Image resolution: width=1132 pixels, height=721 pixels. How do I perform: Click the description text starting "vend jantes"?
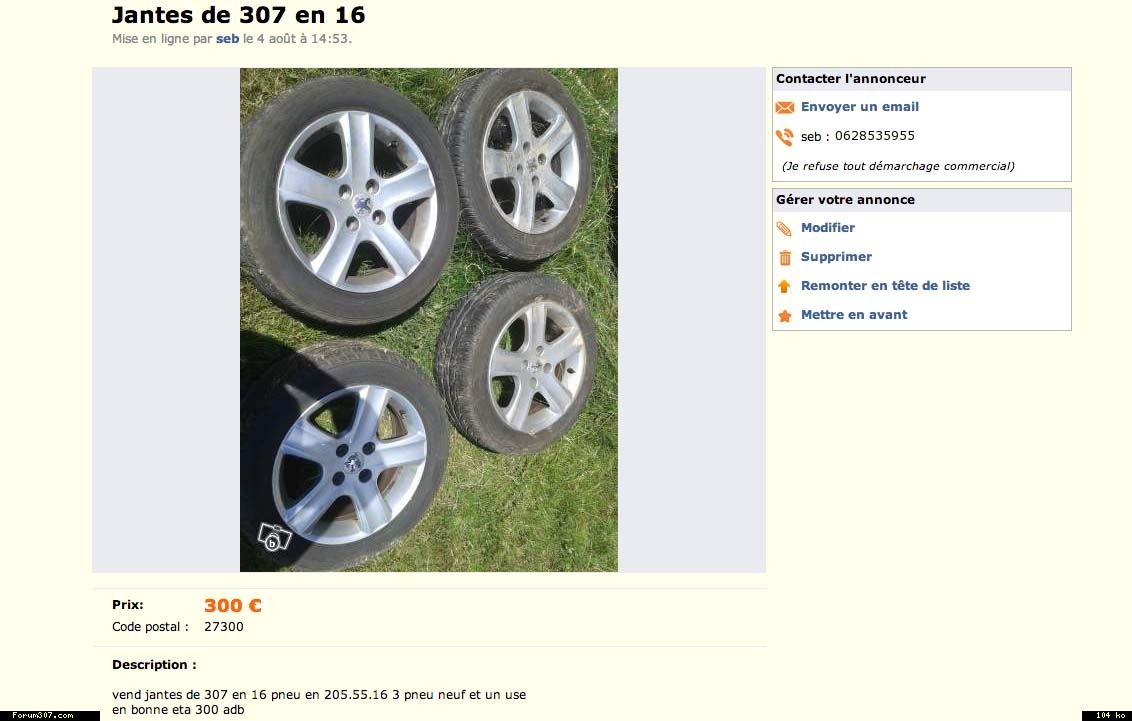coord(318,694)
